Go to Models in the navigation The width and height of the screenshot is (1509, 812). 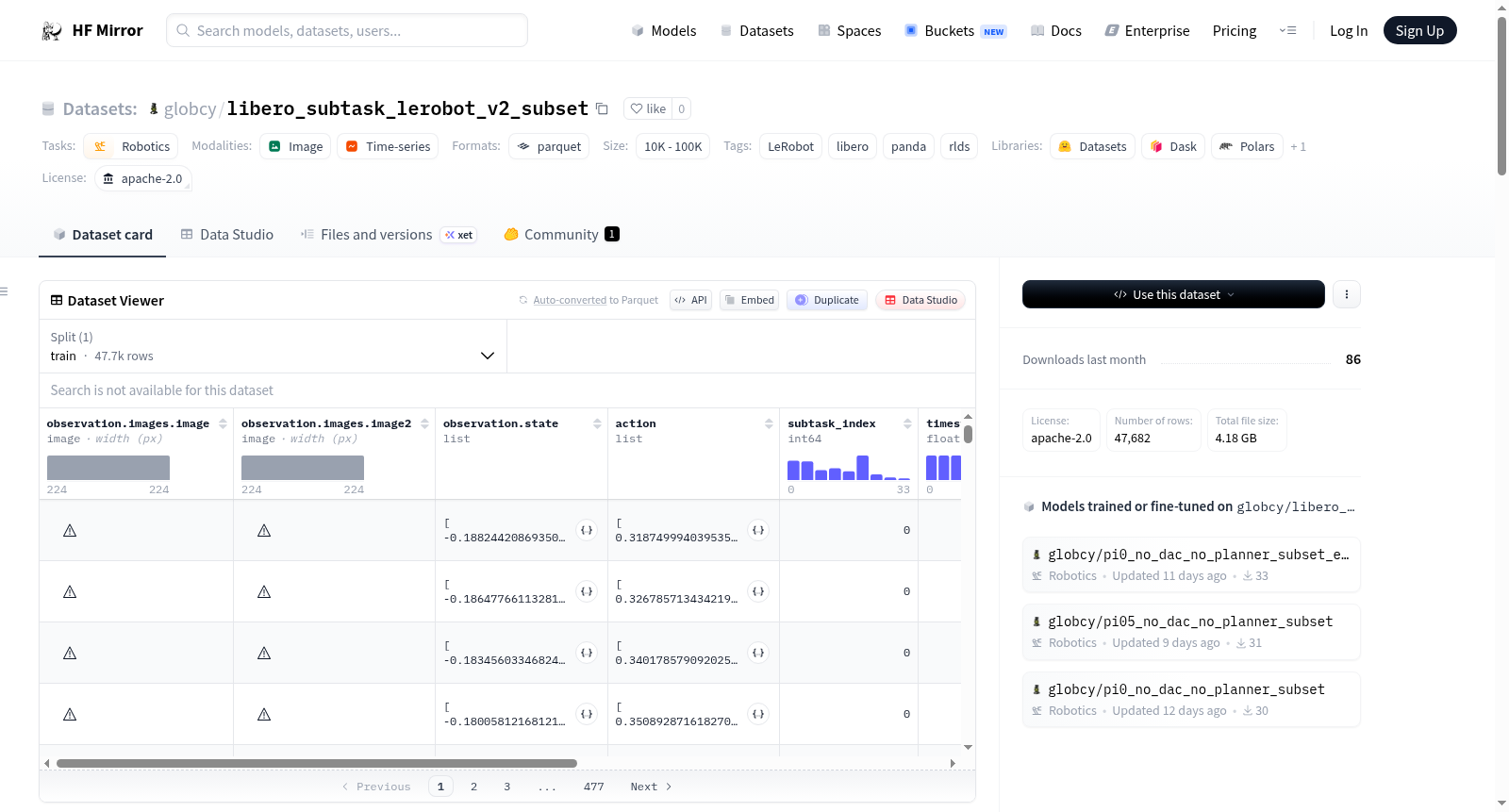[664, 31]
